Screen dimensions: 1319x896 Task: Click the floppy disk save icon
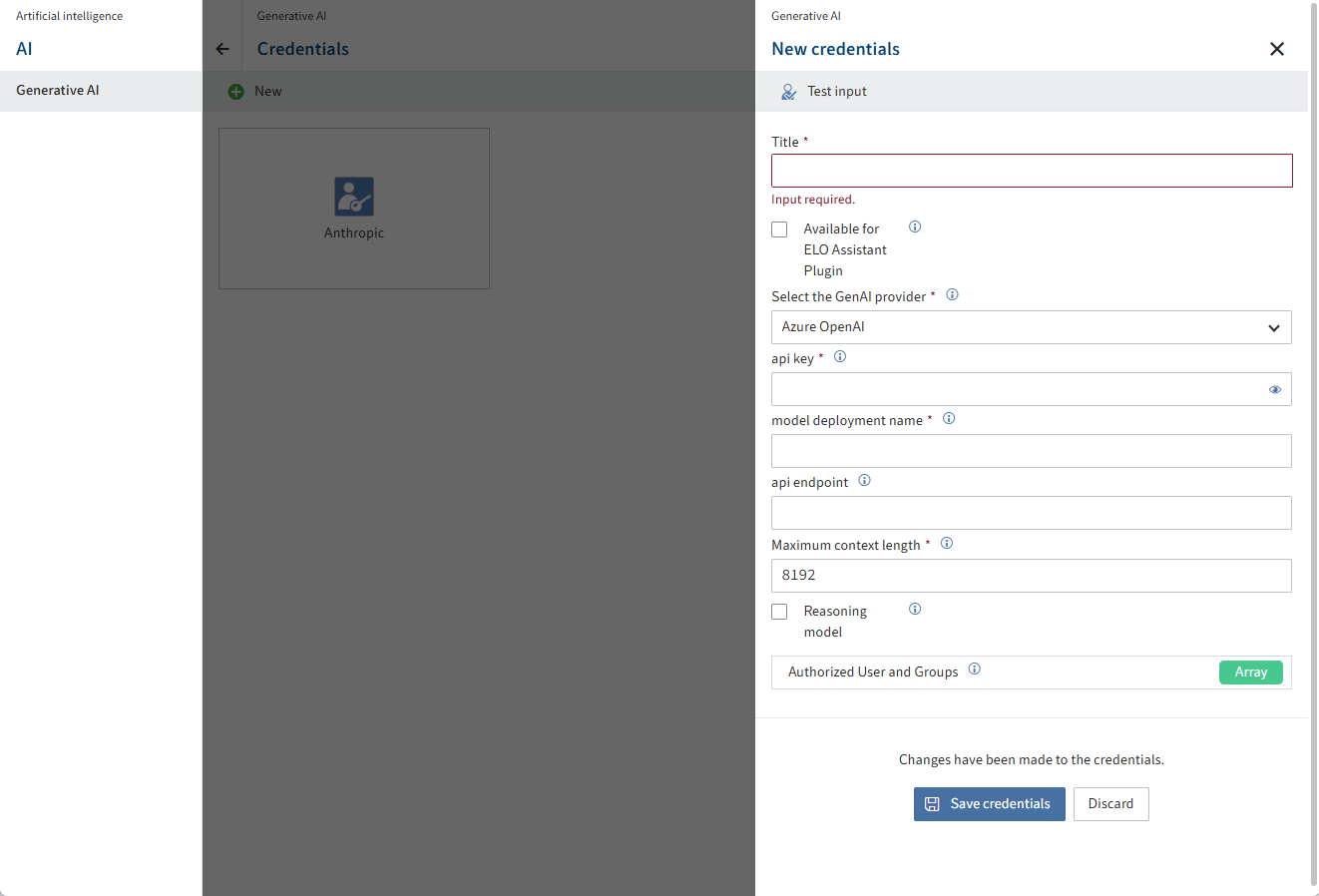(x=932, y=804)
